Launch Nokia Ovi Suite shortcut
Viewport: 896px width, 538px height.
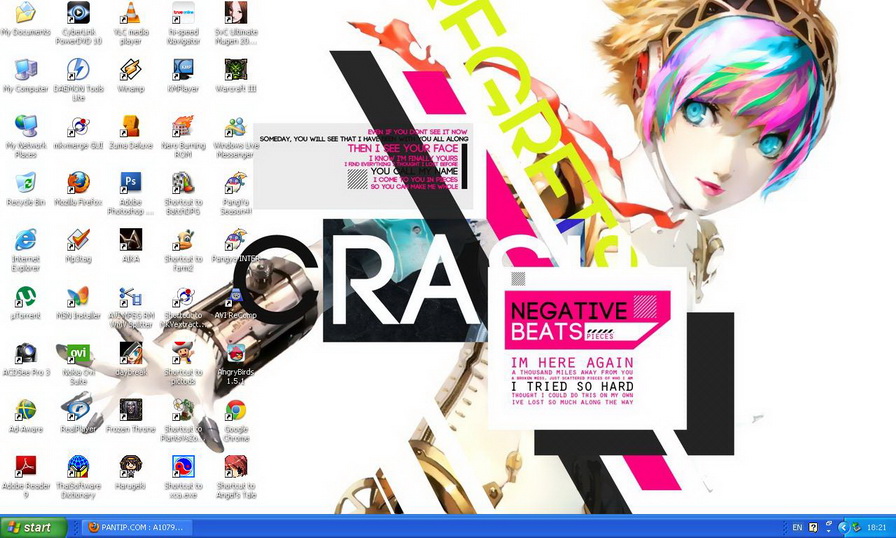click(x=78, y=352)
